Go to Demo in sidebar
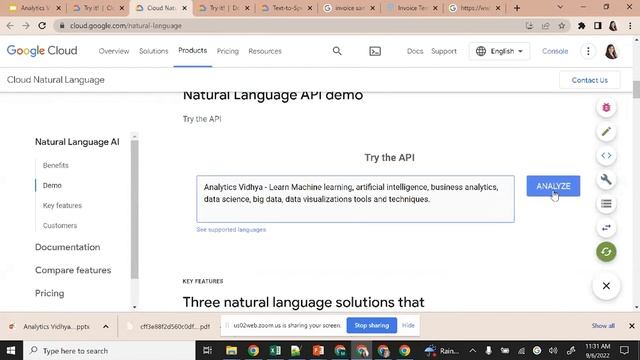 (52, 185)
